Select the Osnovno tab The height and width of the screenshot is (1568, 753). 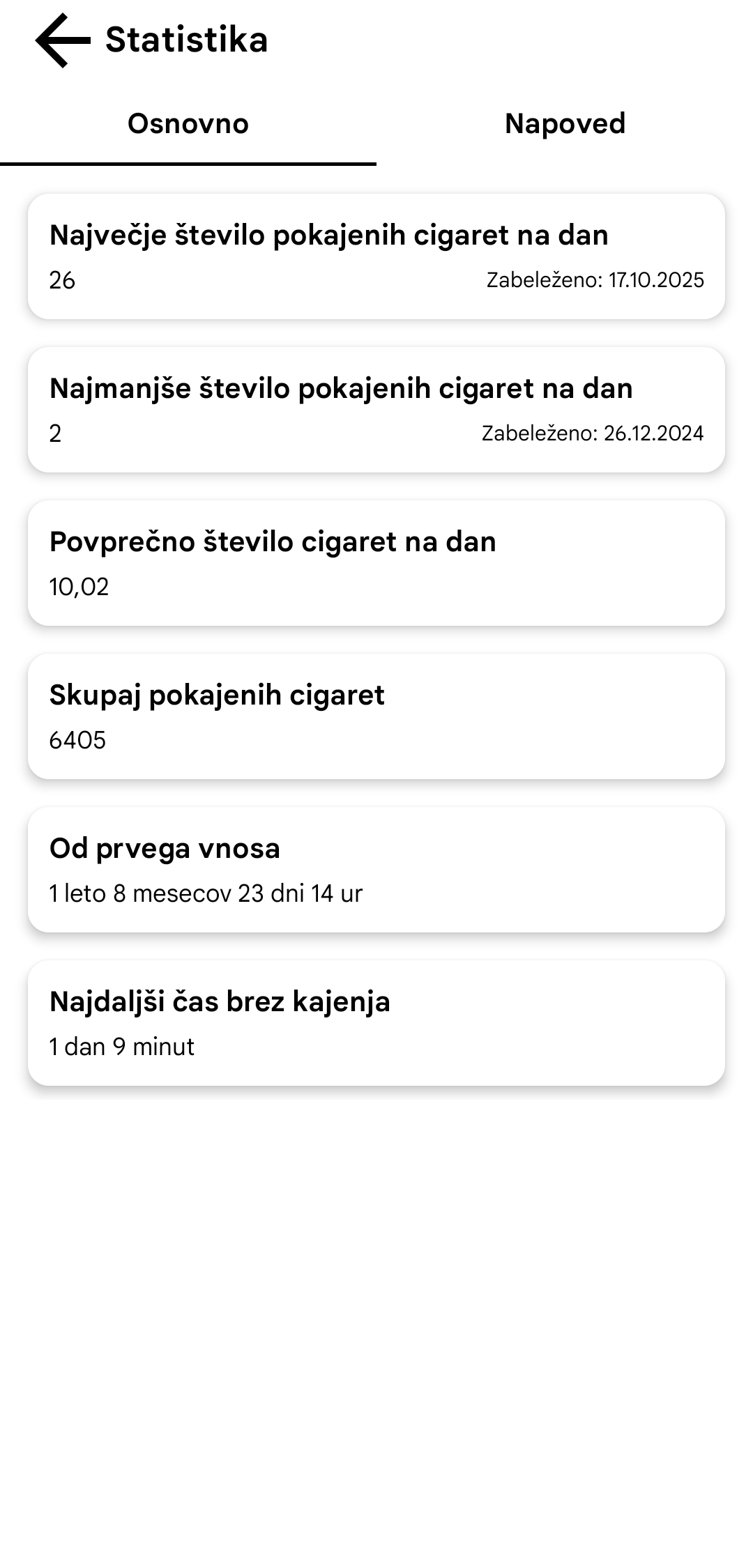(x=188, y=124)
